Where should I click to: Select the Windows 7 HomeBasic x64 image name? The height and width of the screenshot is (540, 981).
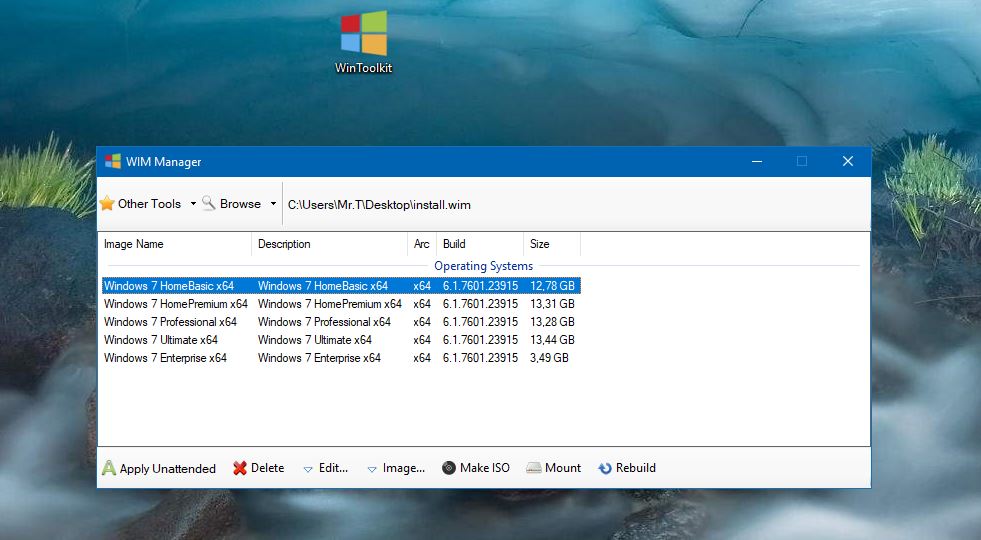tap(169, 286)
